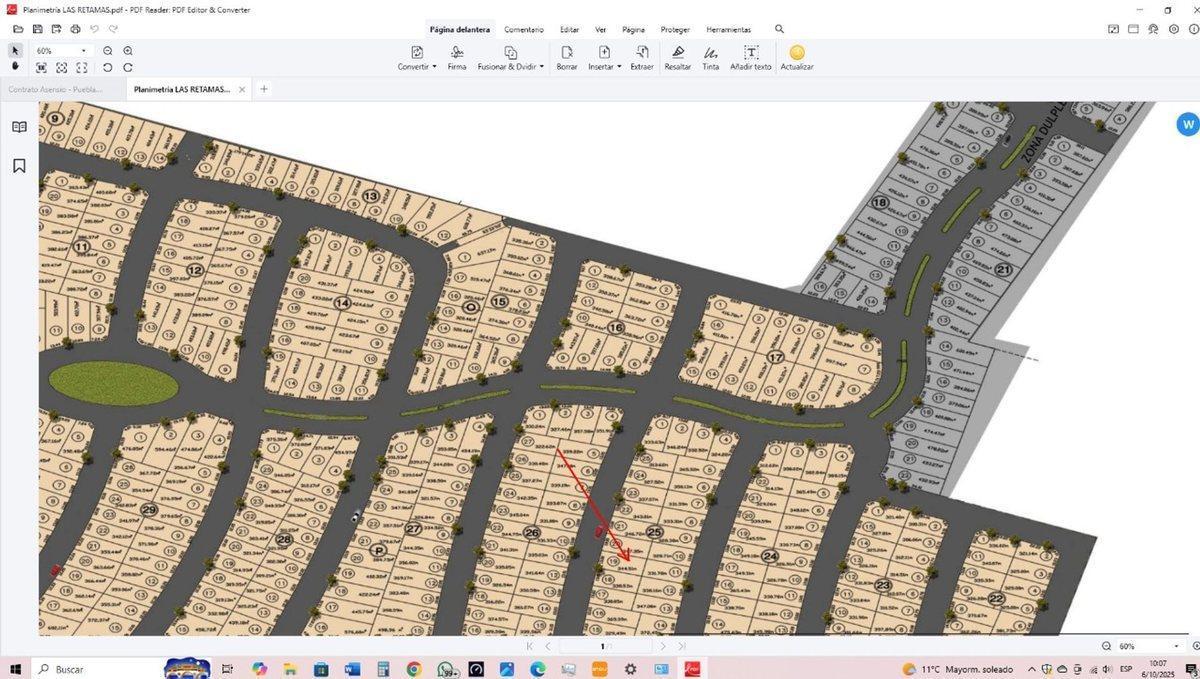This screenshot has width=1200, height=679.
Task: Open the Editar tab
Action: (x=569, y=29)
